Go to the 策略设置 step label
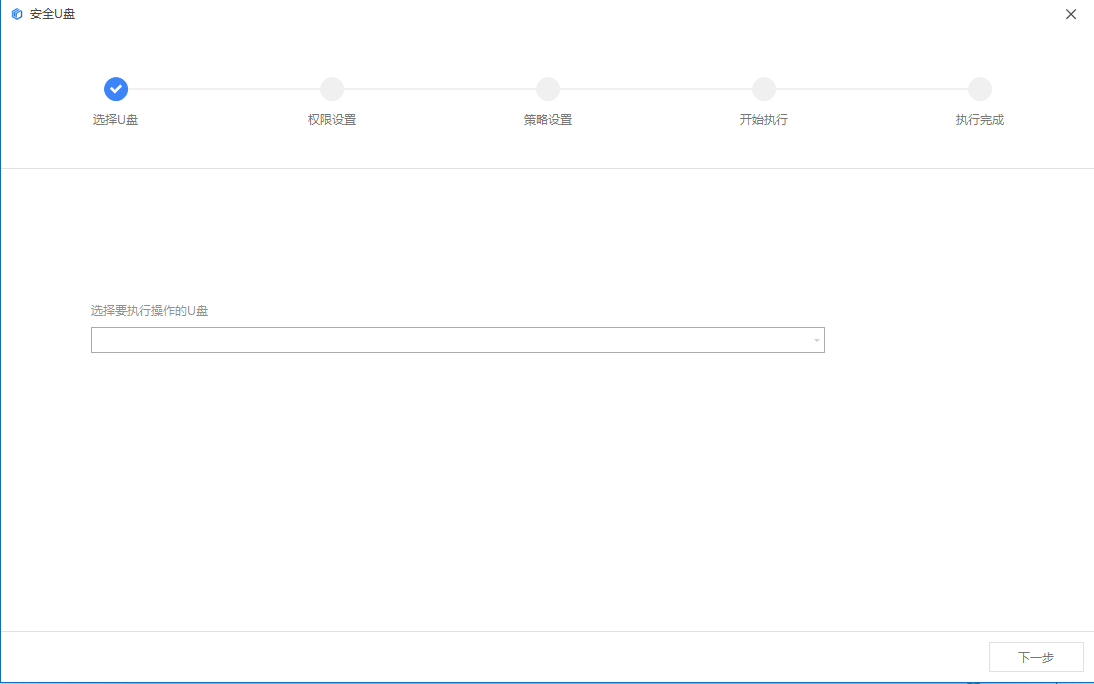The width and height of the screenshot is (1094, 684). coord(548,120)
